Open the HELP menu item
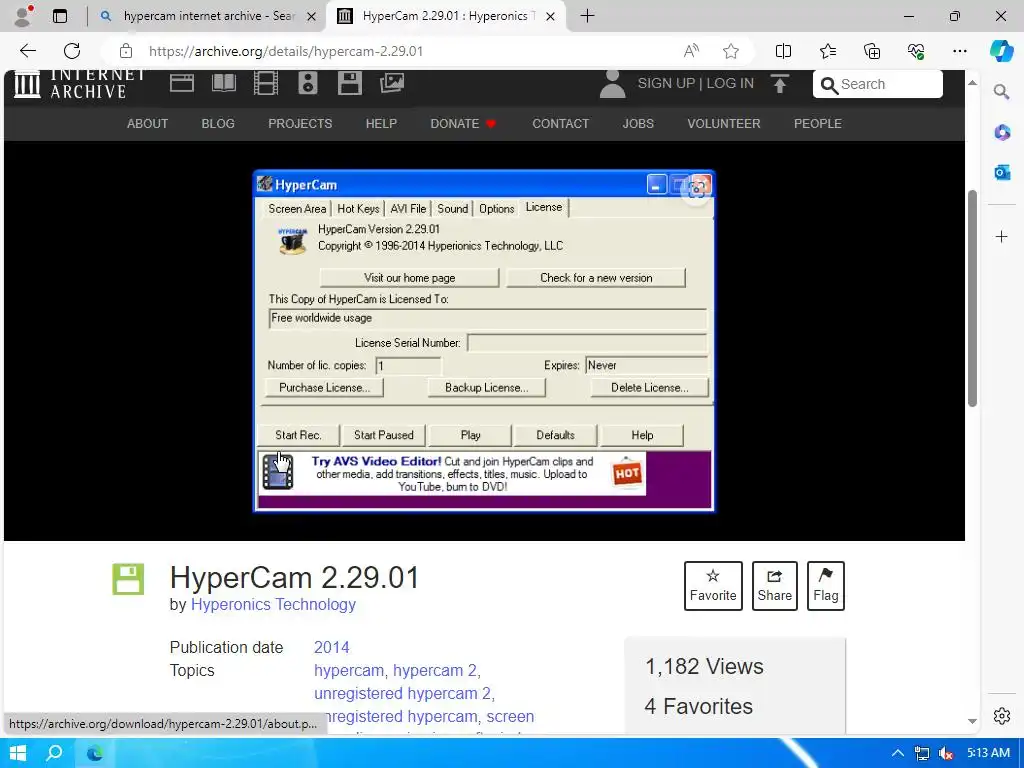This screenshot has height=768, width=1024. tap(381, 123)
